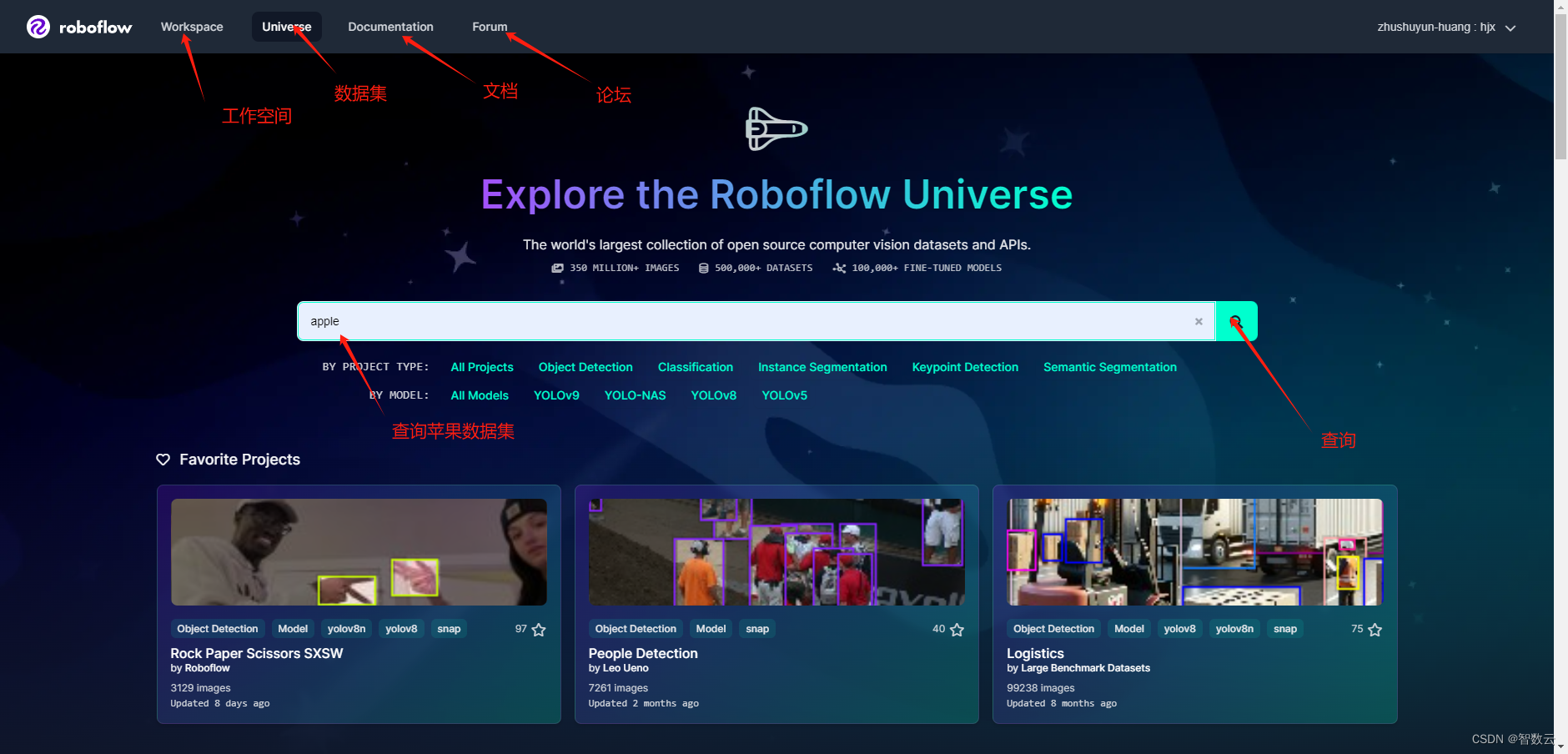Click the scrollbar up arrow
The image size is (1568, 754).
1560,7
